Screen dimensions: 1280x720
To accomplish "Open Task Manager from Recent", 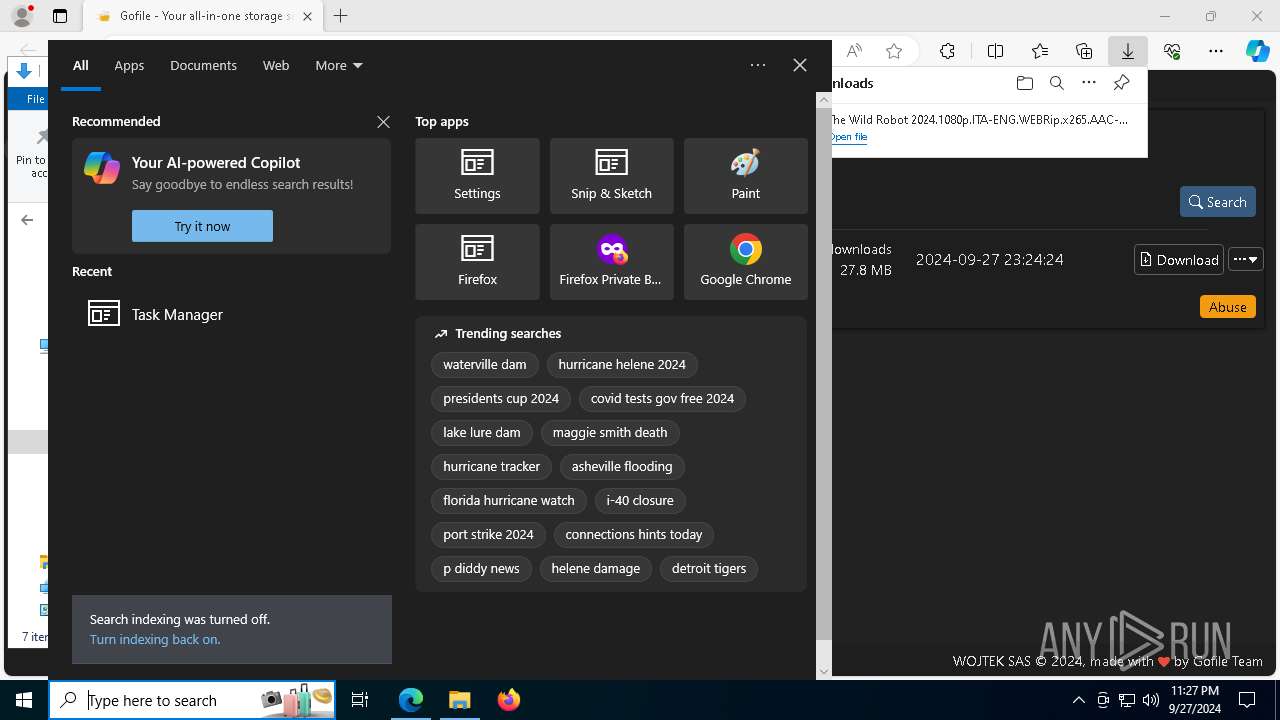I will (x=231, y=314).
